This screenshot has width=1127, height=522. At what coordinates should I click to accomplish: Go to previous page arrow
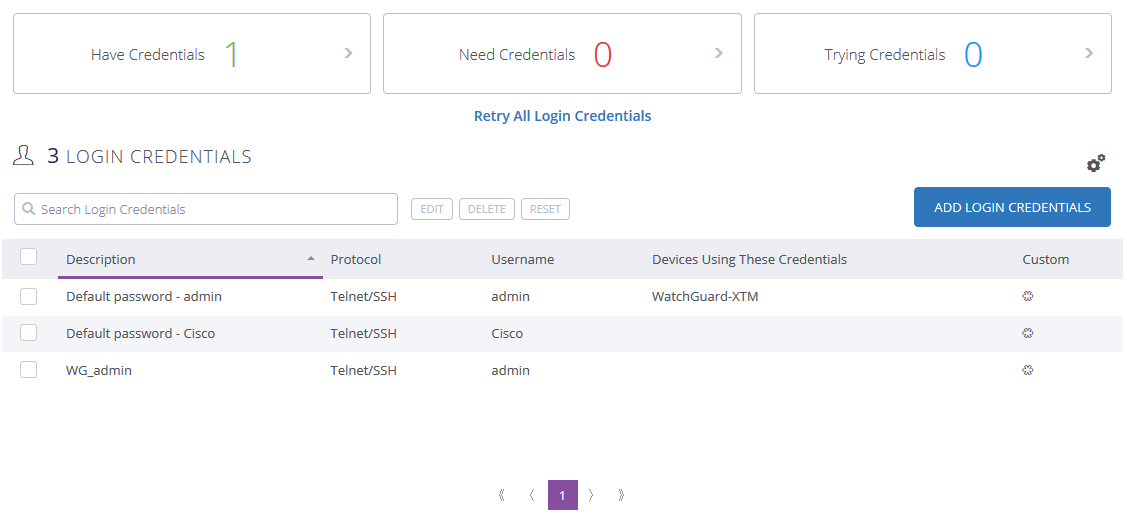pos(532,495)
